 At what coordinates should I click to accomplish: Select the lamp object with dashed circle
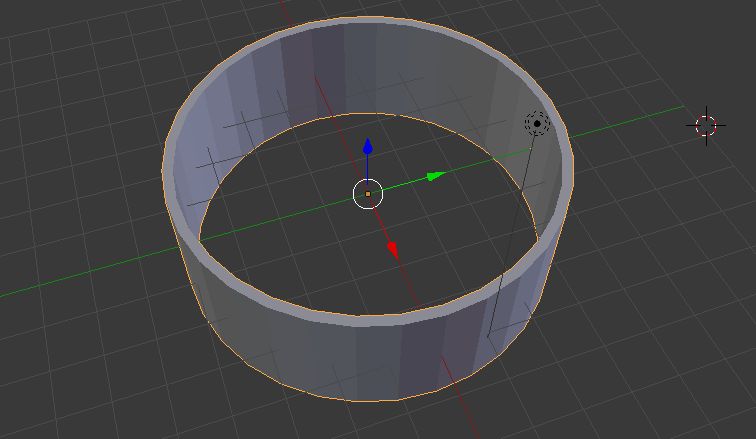pyautogui.click(x=537, y=123)
